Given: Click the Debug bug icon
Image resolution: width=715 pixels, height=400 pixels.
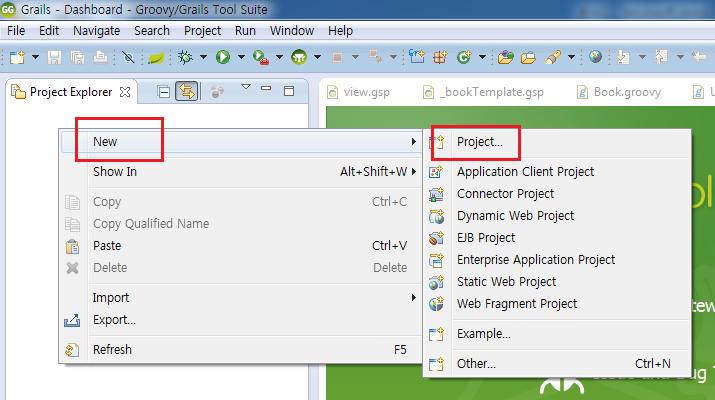Looking at the screenshot, I should 185,57.
